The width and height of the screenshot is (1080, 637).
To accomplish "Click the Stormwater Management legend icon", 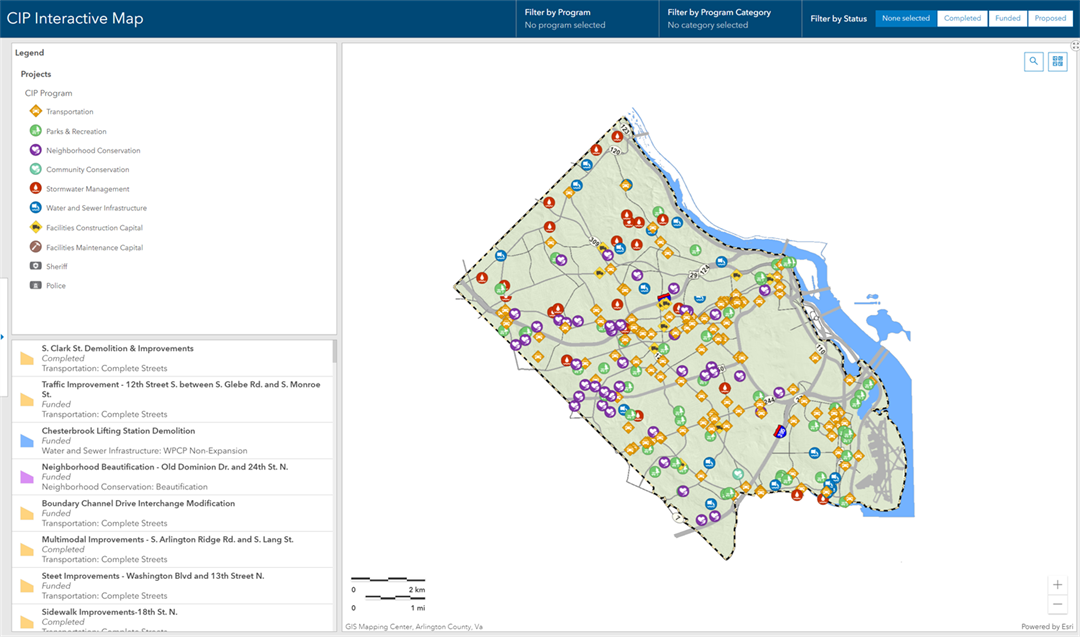I will click(x=35, y=189).
